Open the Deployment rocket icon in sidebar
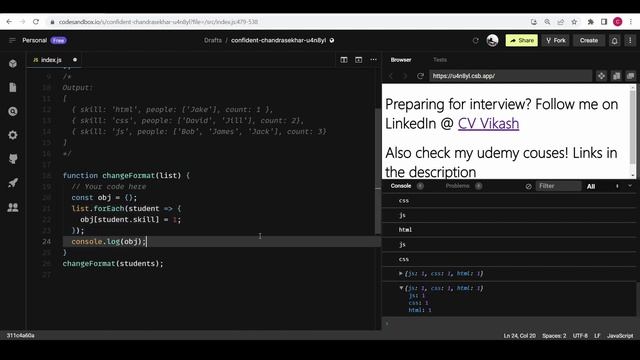Viewport: 640px width, 360px height. click(x=13, y=182)
